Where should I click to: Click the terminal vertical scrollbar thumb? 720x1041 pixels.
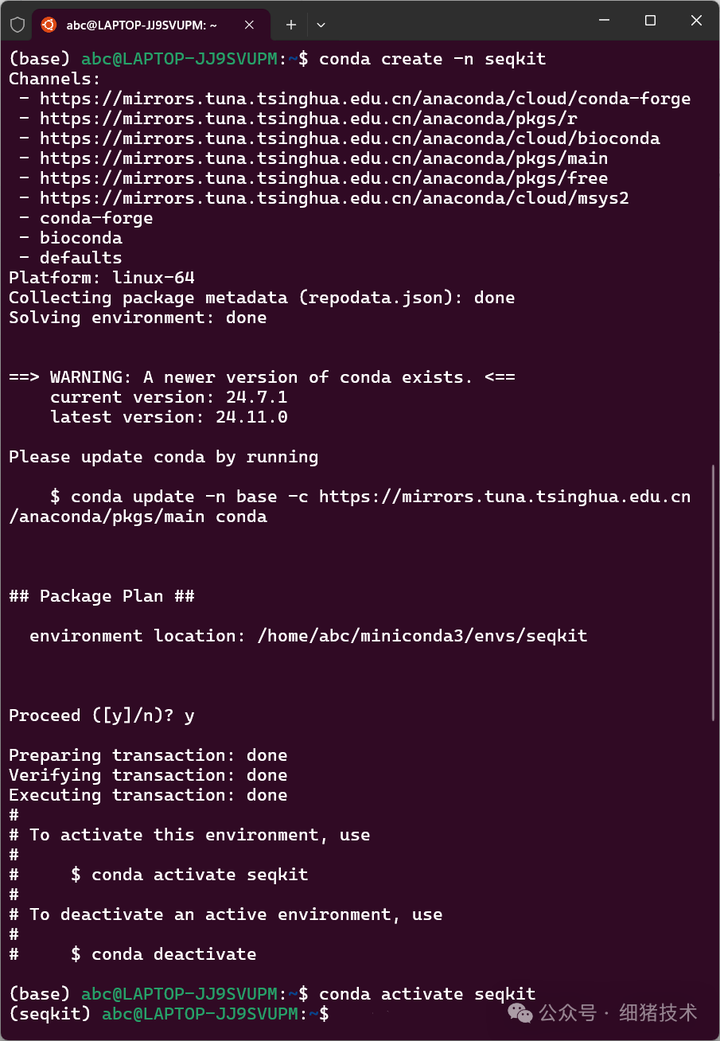click(713, 590)
